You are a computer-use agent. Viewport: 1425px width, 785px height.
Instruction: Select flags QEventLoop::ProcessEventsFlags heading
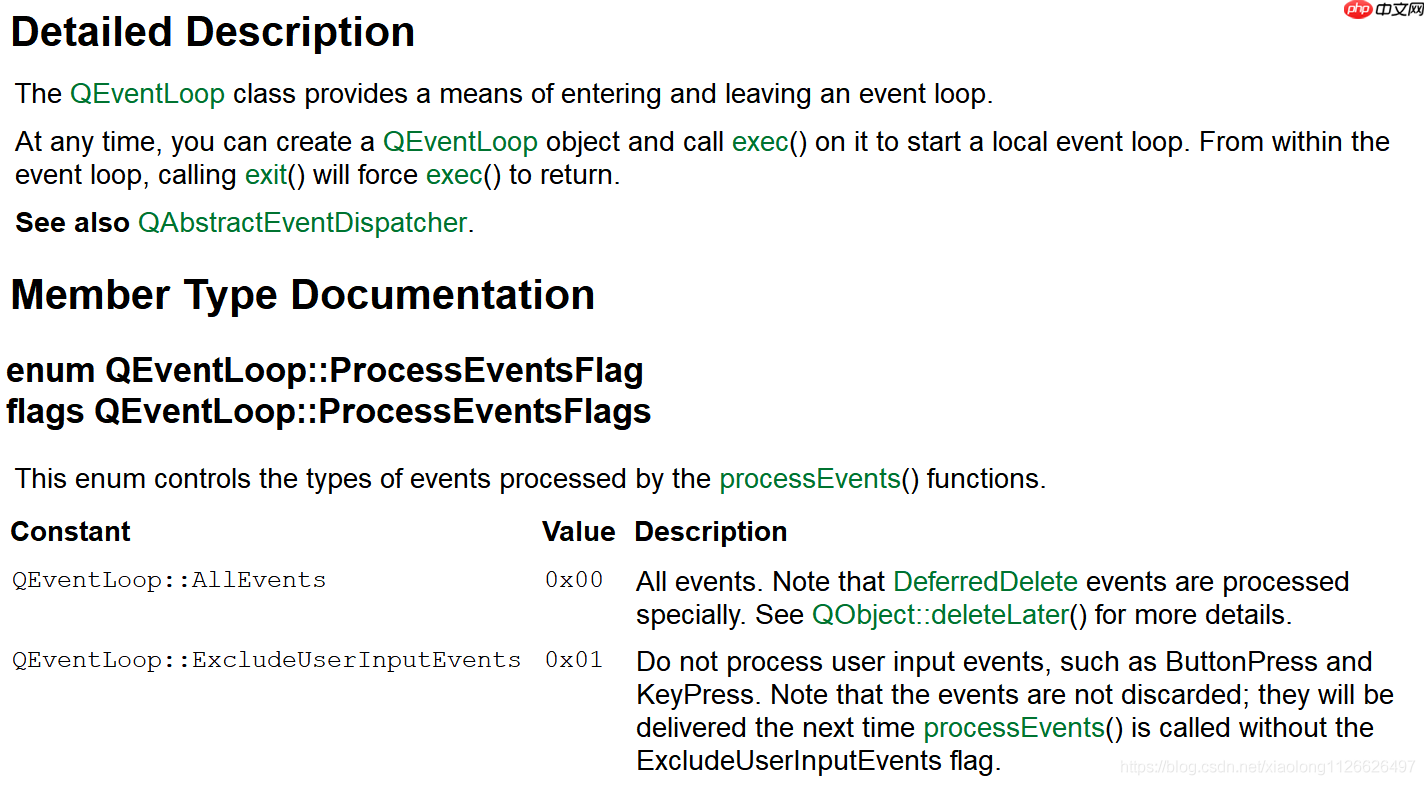(x=329, y=411)
